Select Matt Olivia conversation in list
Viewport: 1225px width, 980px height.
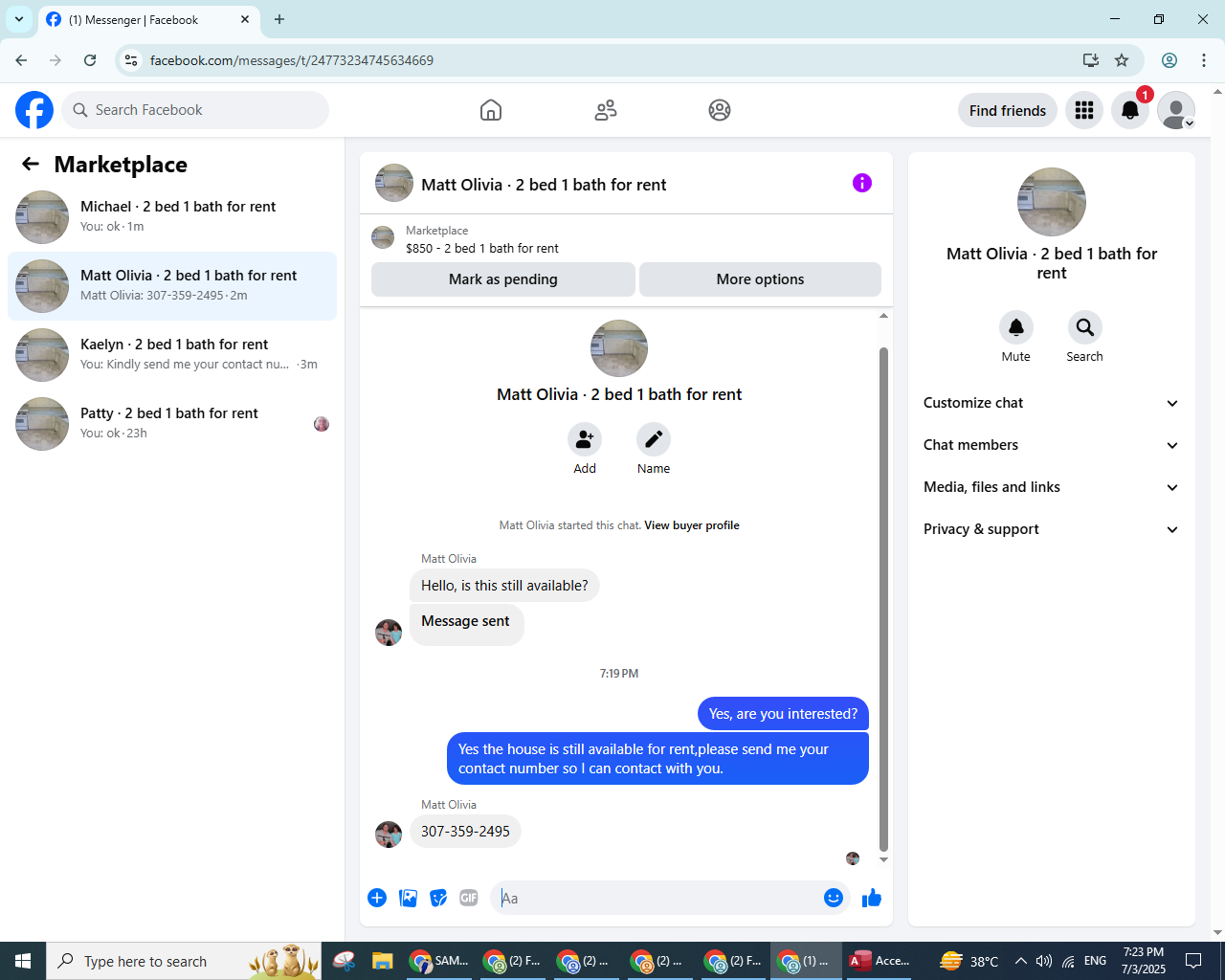click(x=172, y=286)
